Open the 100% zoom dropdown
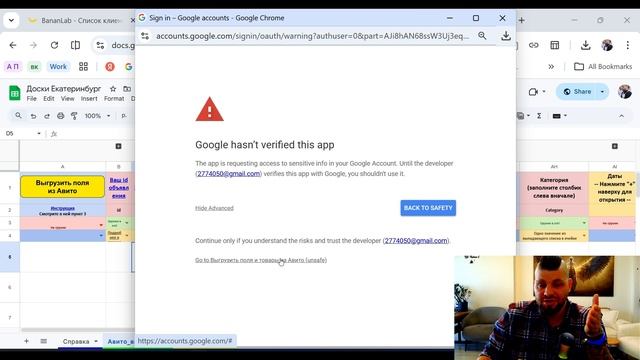640x360 pixels. [97, 116]
